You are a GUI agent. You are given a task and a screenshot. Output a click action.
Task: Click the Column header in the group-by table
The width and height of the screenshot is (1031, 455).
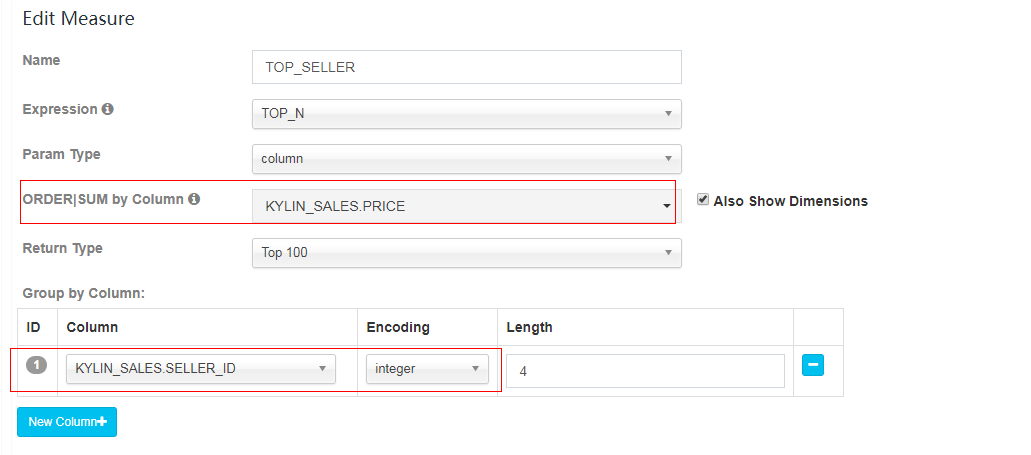click(x=92, y=327)
